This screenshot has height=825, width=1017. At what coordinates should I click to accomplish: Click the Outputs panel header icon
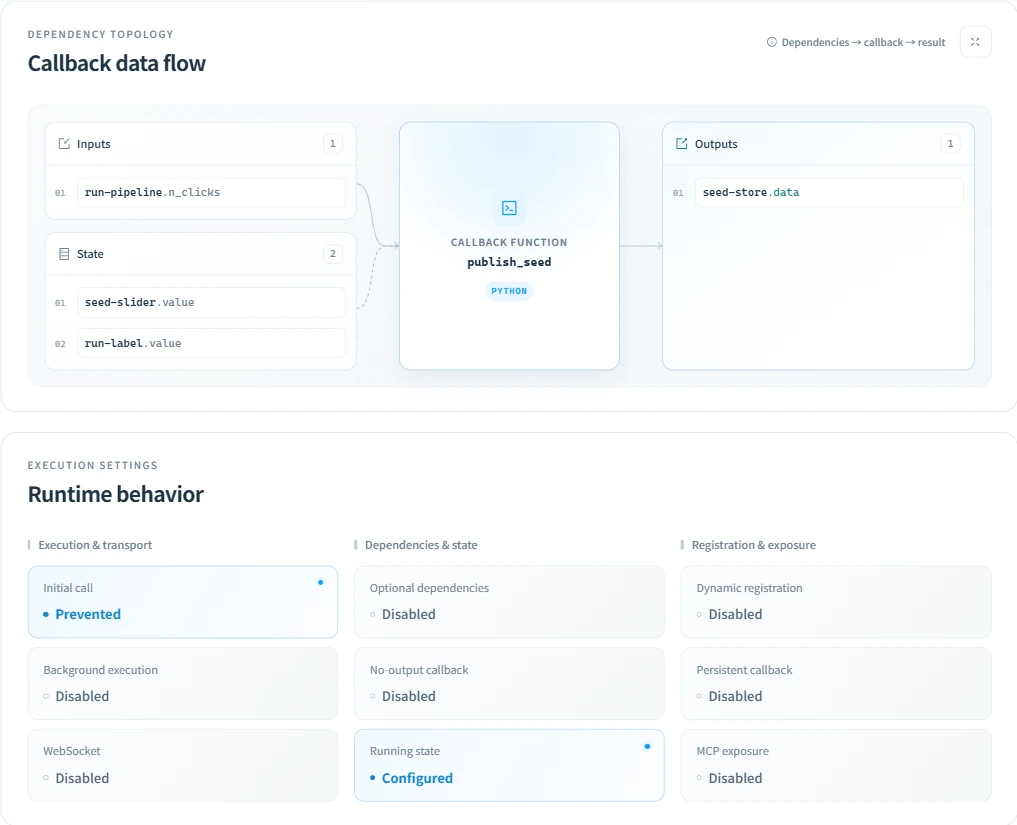(682, 143)
